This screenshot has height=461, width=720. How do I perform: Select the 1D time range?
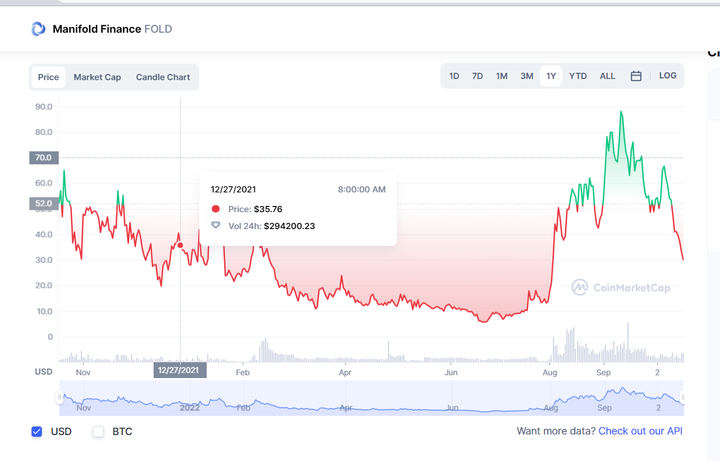[x=454, y=76]
